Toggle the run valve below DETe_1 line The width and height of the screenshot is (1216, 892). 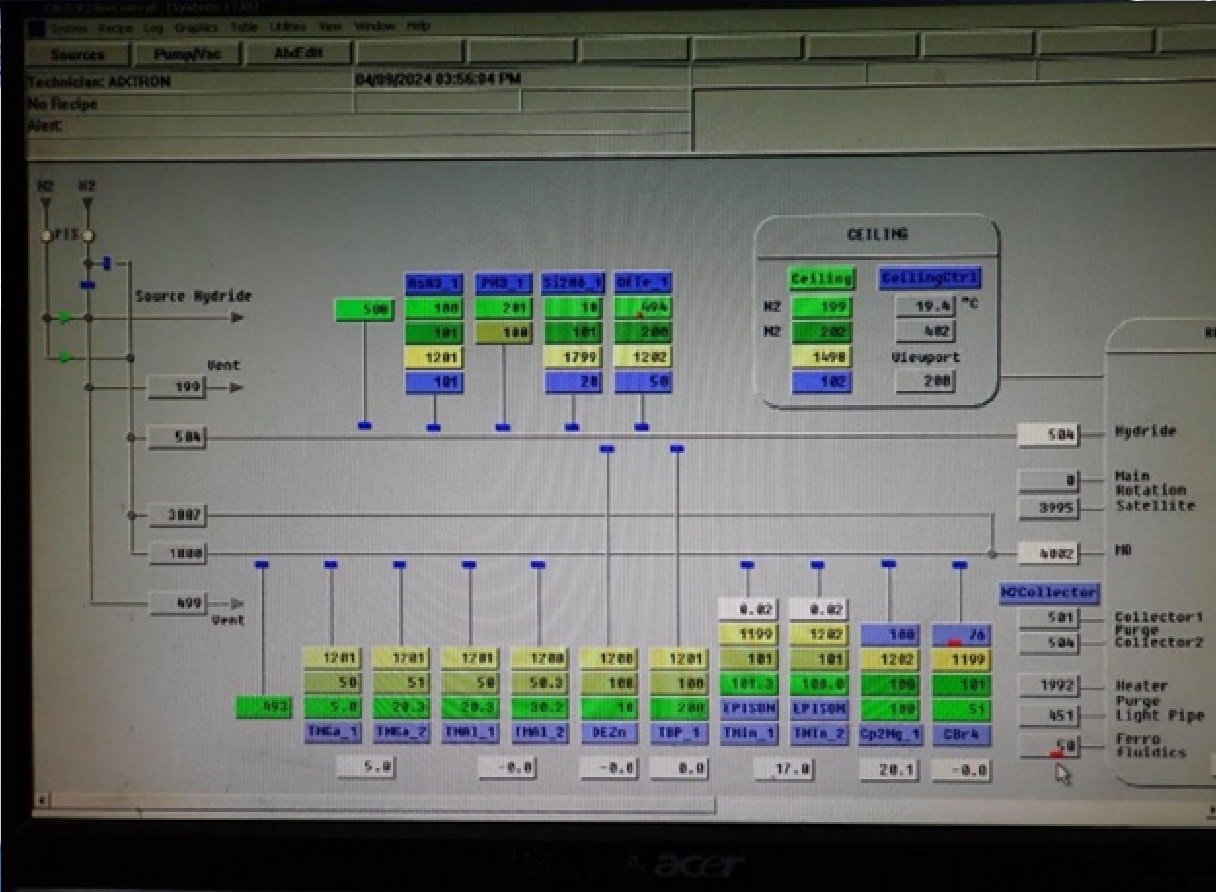point(642,427)
